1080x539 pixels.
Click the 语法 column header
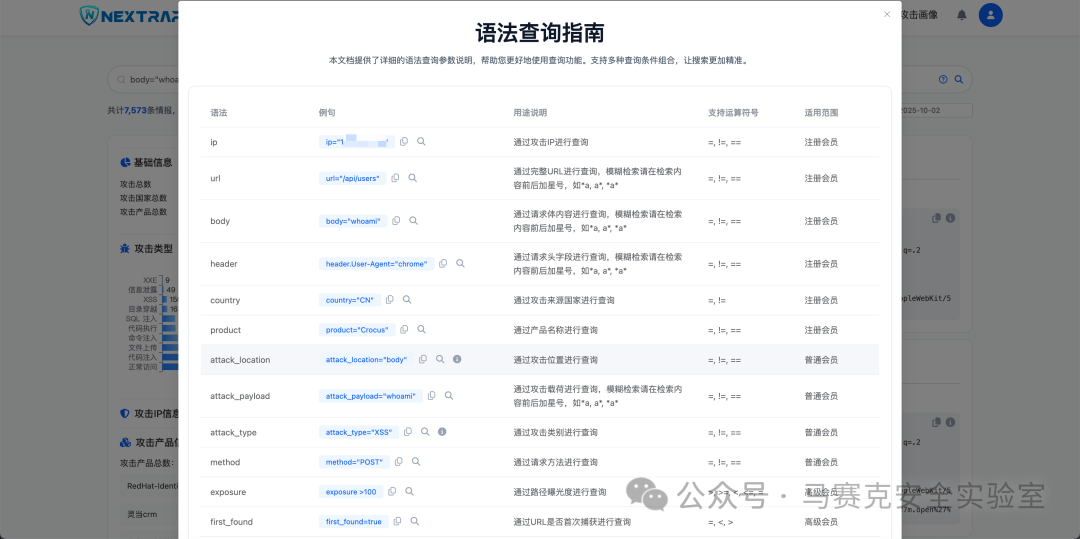(x=219, y=112)
